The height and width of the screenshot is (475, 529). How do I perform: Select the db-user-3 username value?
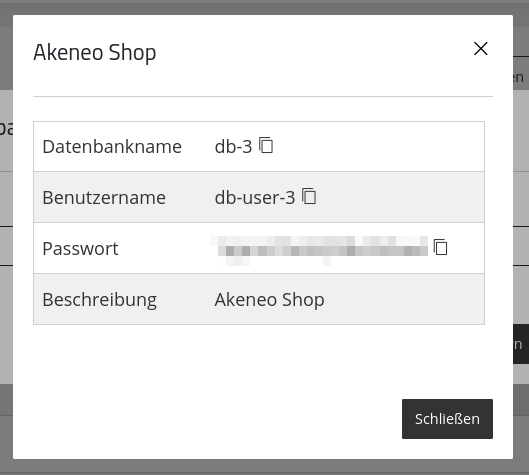click(255, 197)
